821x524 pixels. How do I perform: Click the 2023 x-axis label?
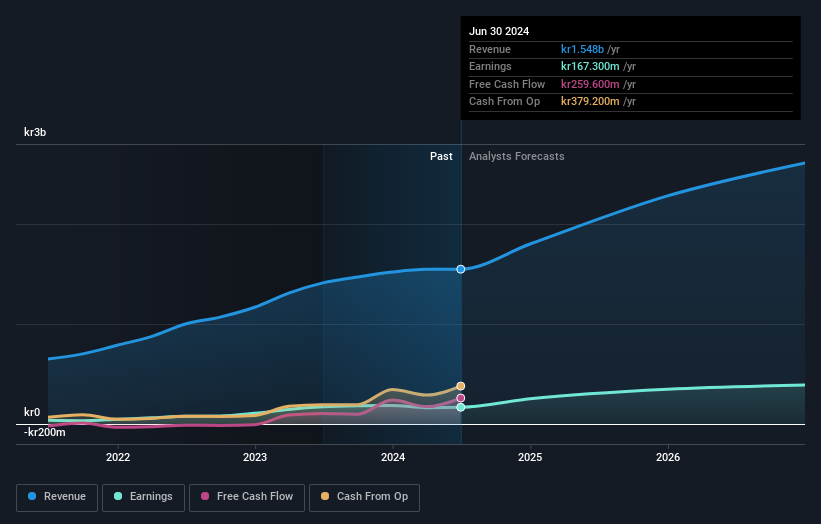point(255,457)
